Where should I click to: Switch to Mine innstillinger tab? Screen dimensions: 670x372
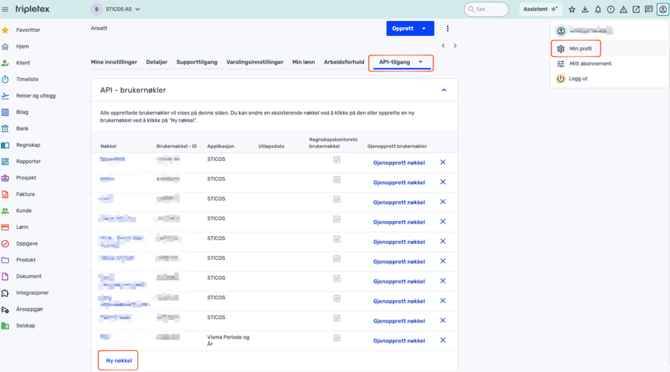coord(114,62)
